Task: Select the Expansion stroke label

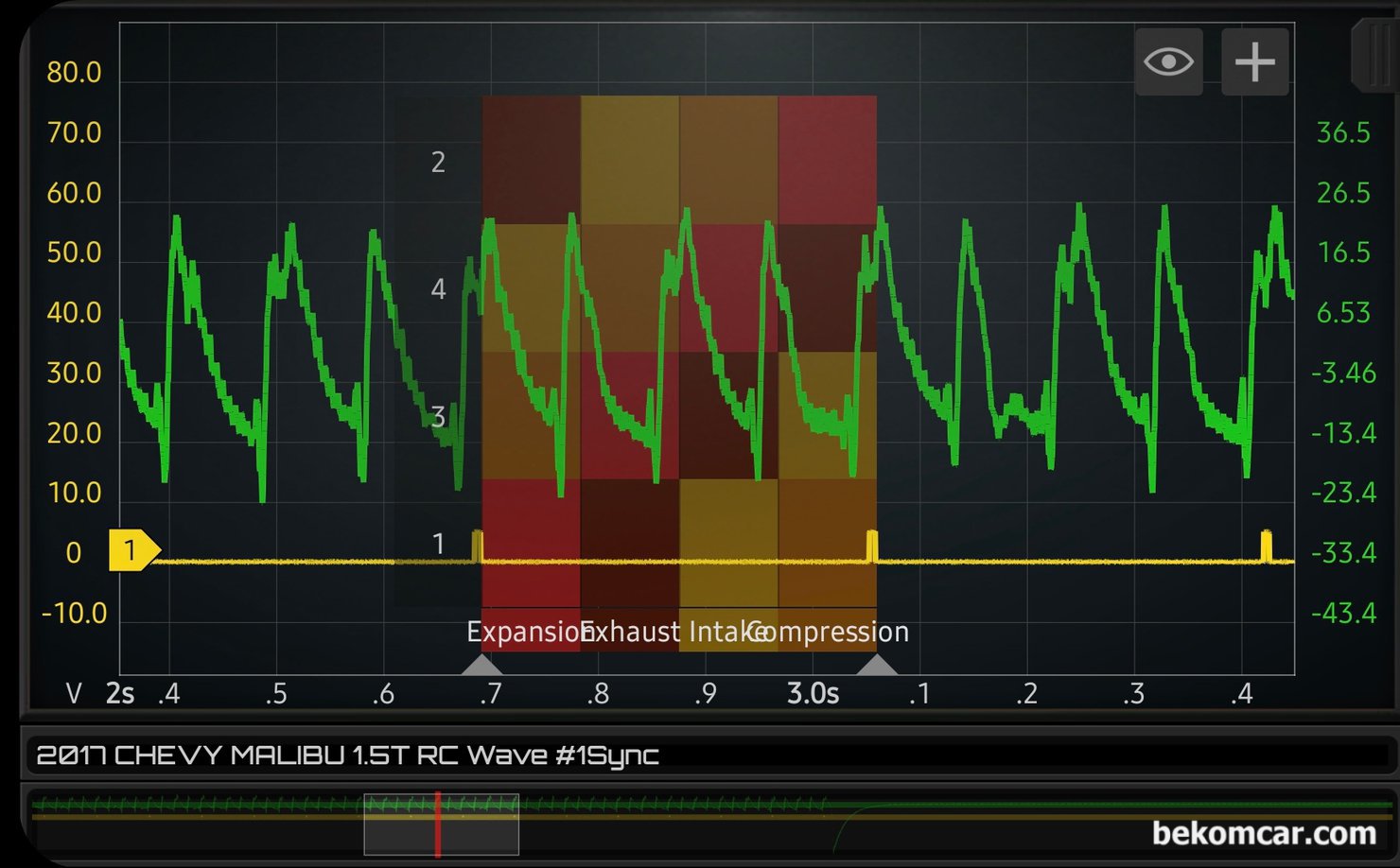Action: (x=523, y=632)
